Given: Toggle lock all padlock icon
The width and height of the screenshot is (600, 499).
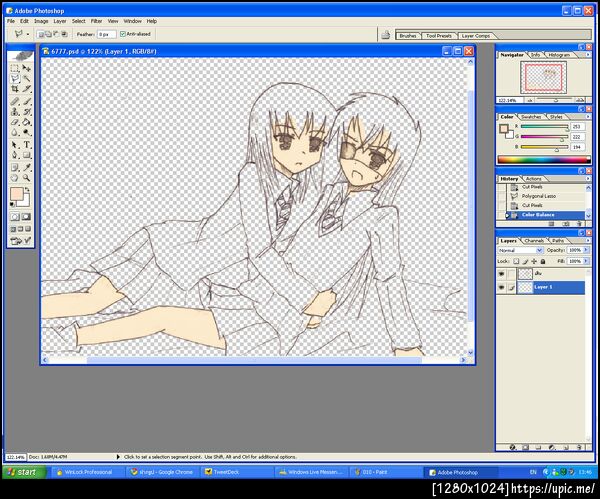Looking at the screenshot, I should pyautogui.click(x=543, y=261).
